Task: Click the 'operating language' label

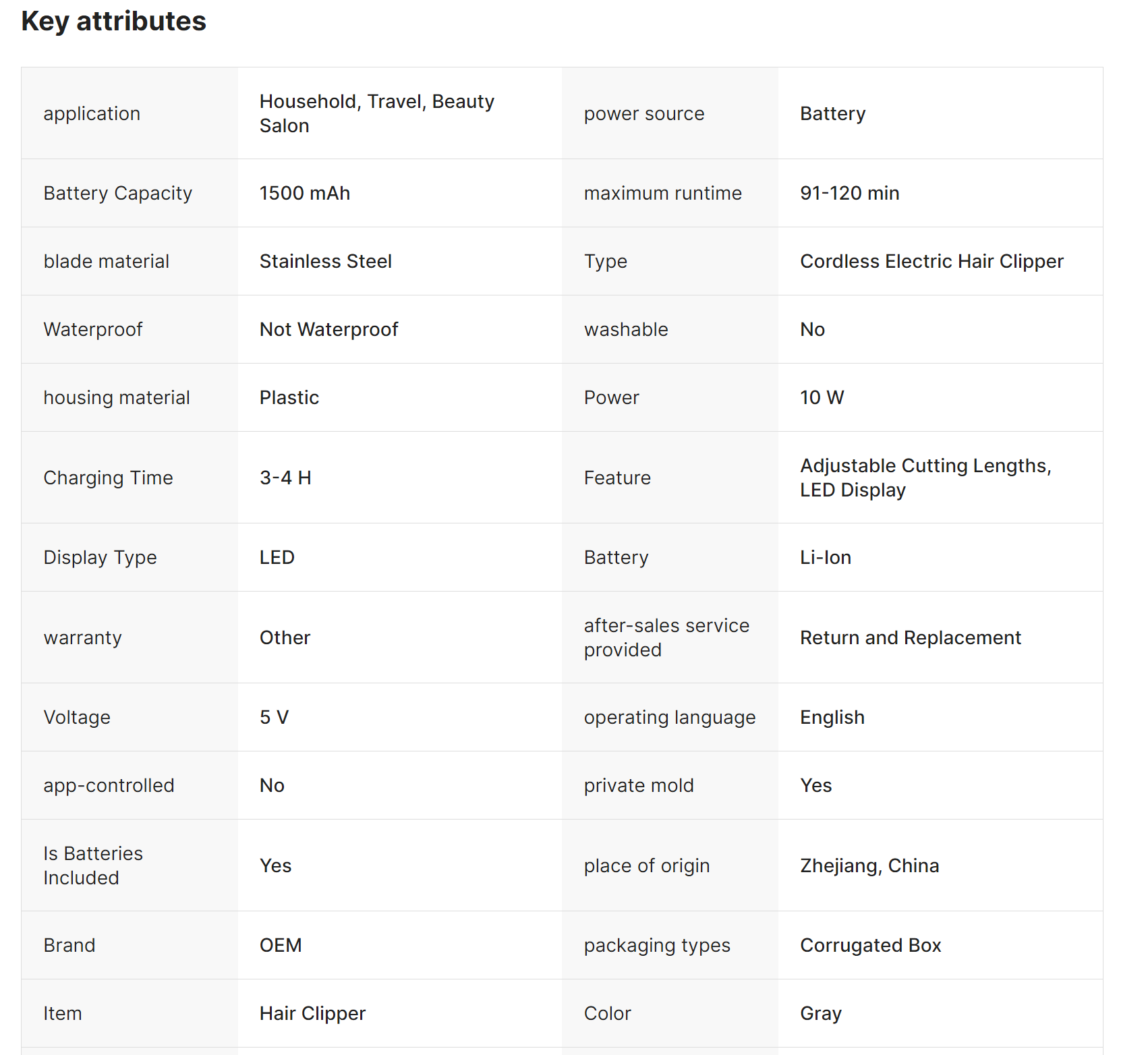Action: tap(669, 718)
